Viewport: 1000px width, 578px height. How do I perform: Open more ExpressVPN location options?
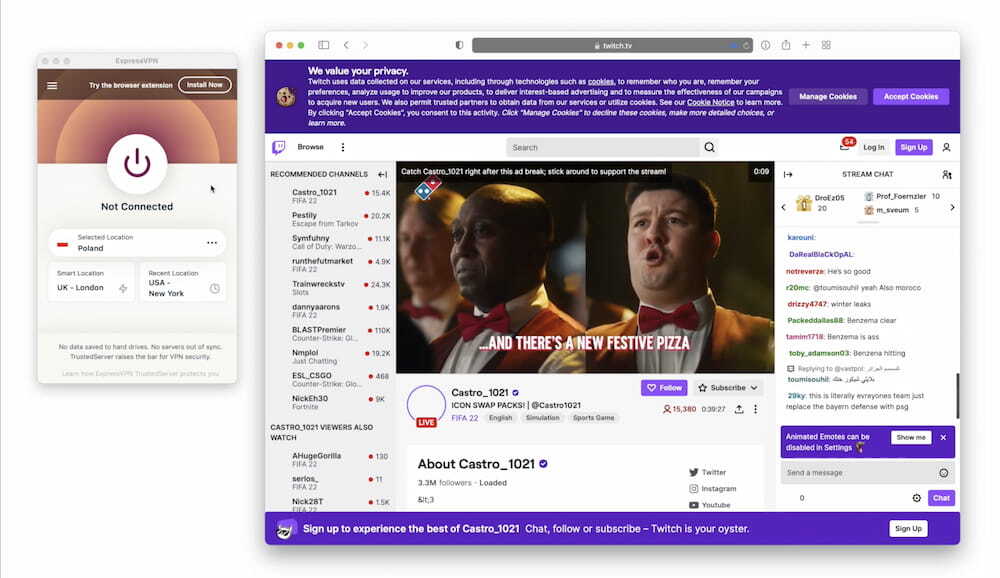(211, 242)
